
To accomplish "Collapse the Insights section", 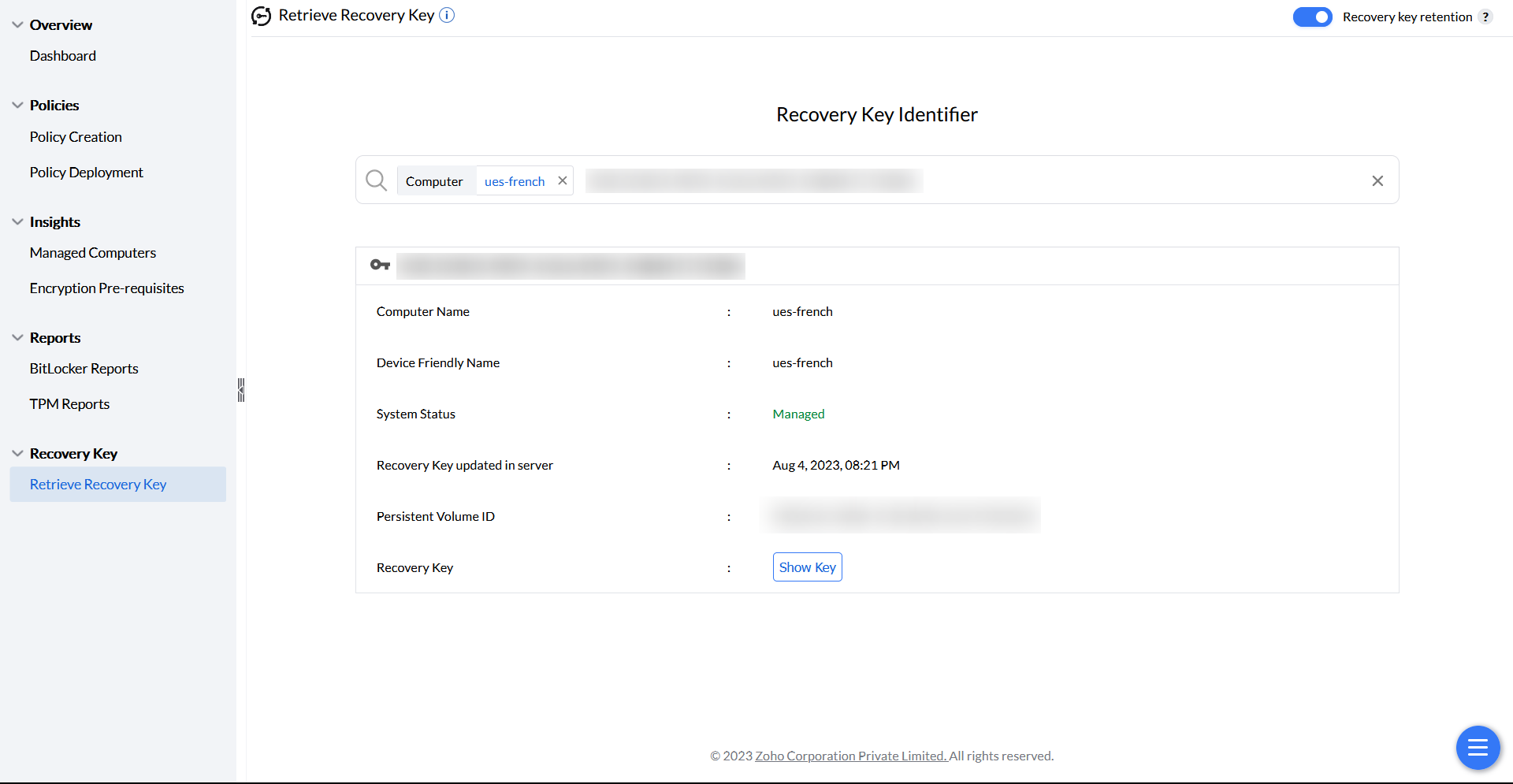I will (17, 221).
